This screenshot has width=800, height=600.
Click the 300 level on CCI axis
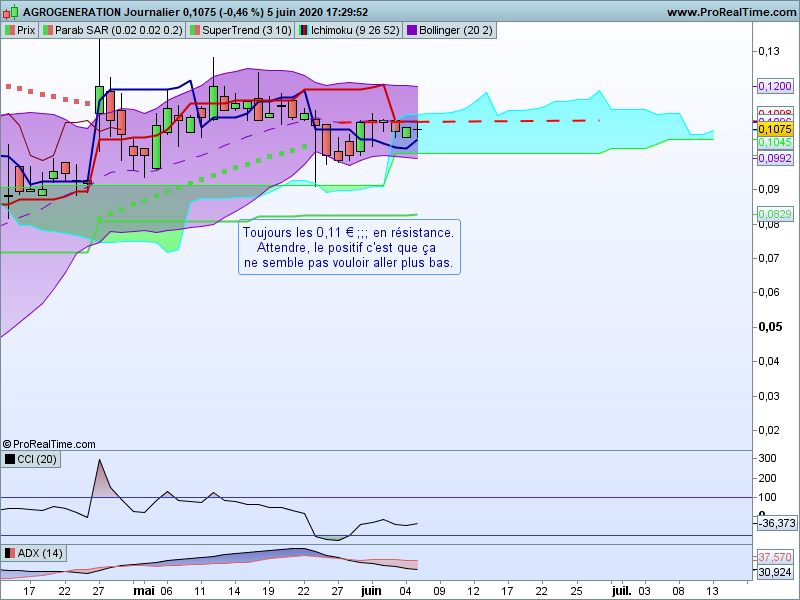point(767,458)
